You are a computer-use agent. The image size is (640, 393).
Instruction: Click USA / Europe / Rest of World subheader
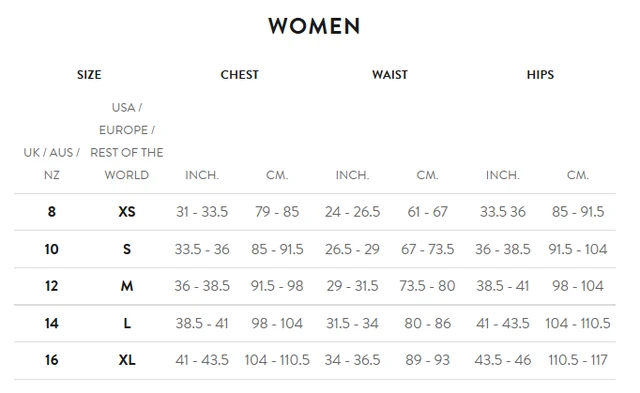coord(127,141)
